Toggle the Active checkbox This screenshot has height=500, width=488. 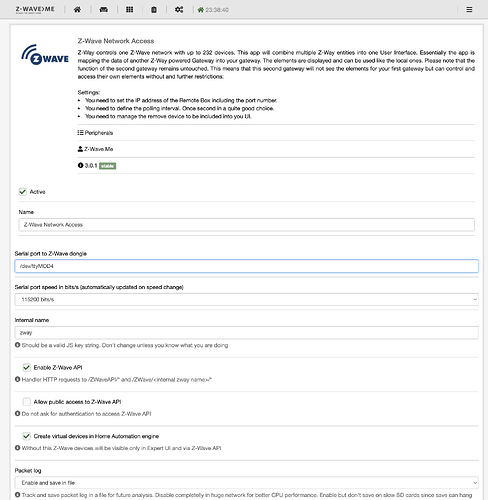pos(23,192)
